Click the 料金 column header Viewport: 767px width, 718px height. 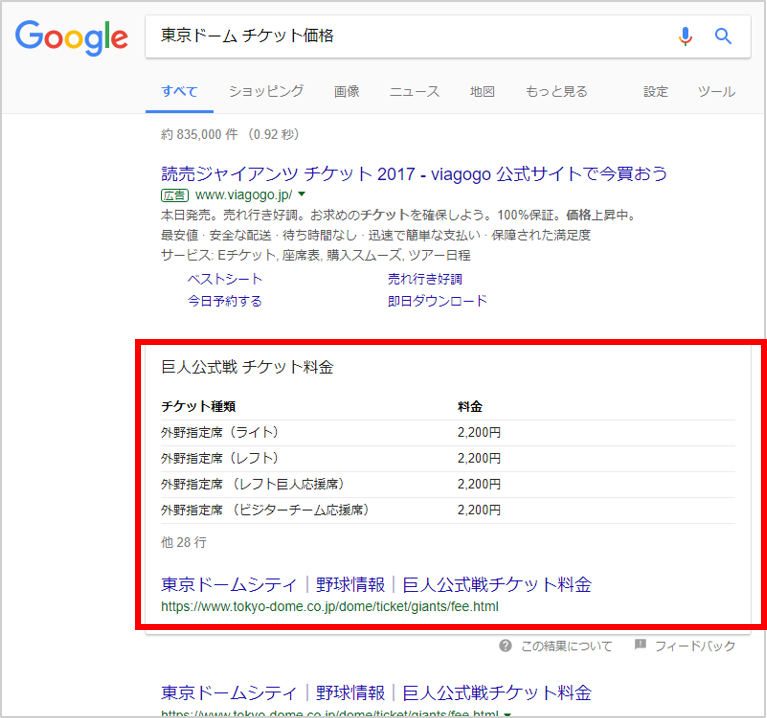click(x=470, y=406)
